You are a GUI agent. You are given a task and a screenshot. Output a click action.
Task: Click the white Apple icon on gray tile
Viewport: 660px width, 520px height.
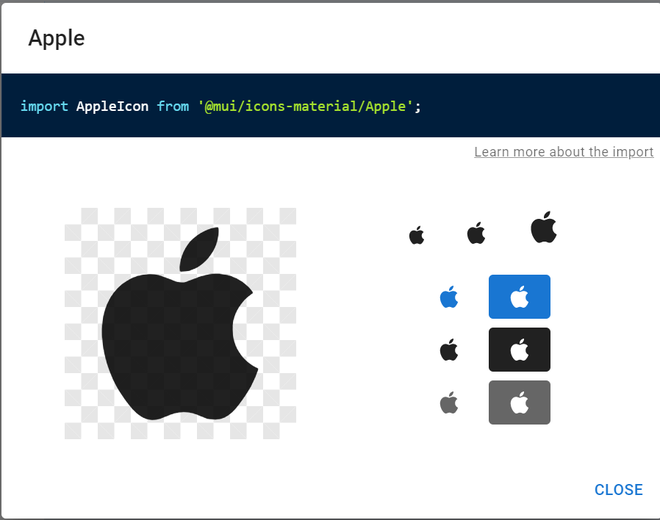point(519,403)
